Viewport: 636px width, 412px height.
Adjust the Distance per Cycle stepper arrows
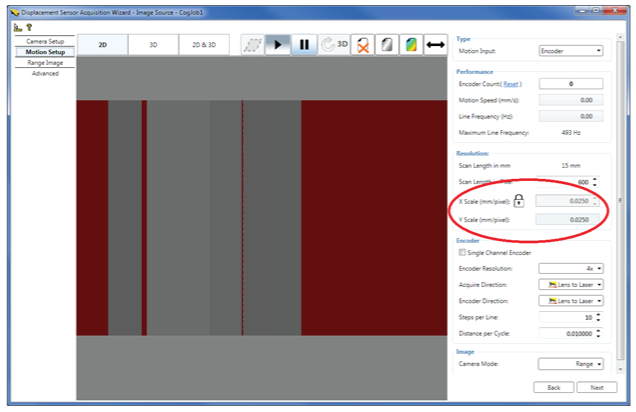pyautogui.click(x=598, y=333)
